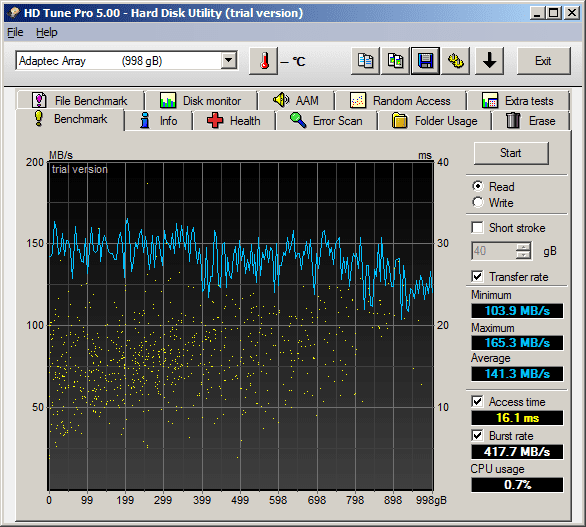Select the Benchmark tab

click(70, 119)
